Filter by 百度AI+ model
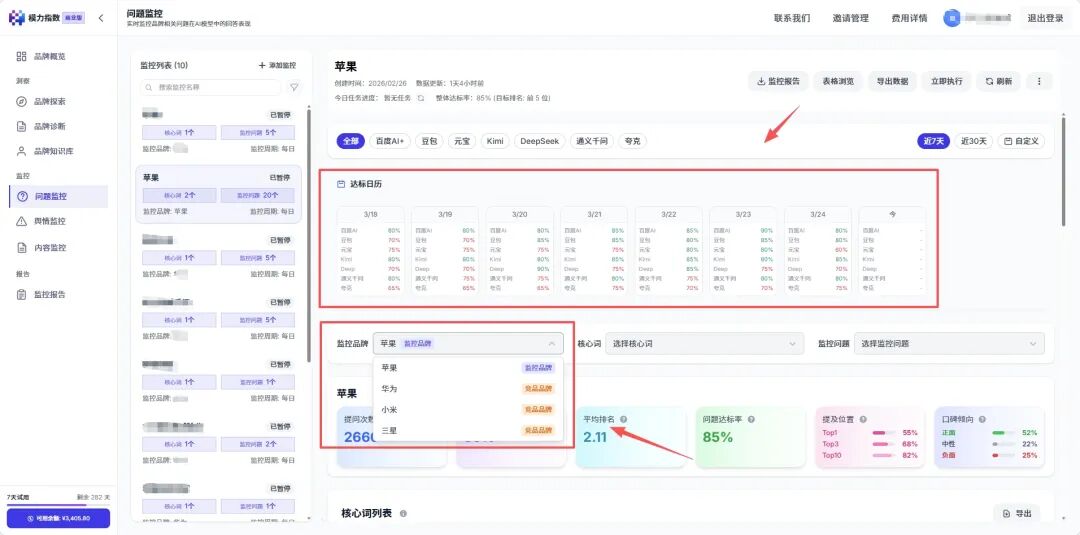Viewport: 1080px width, 535px height. click(x=391, y=141)
